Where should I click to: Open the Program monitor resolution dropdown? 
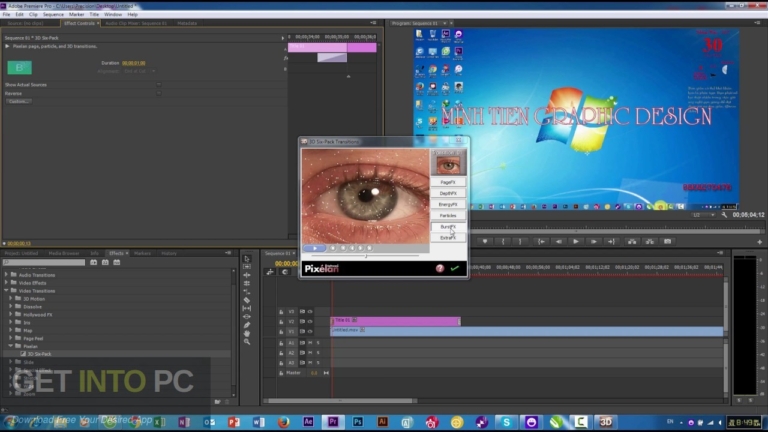tap(704, 215)
